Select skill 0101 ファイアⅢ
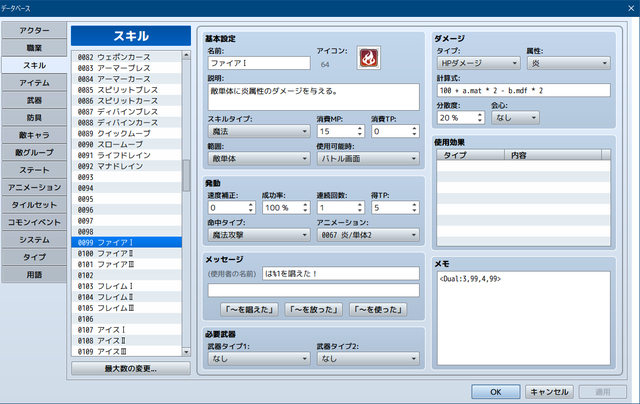This screenshot has width=640, height=404. click(x=127, y=264)
